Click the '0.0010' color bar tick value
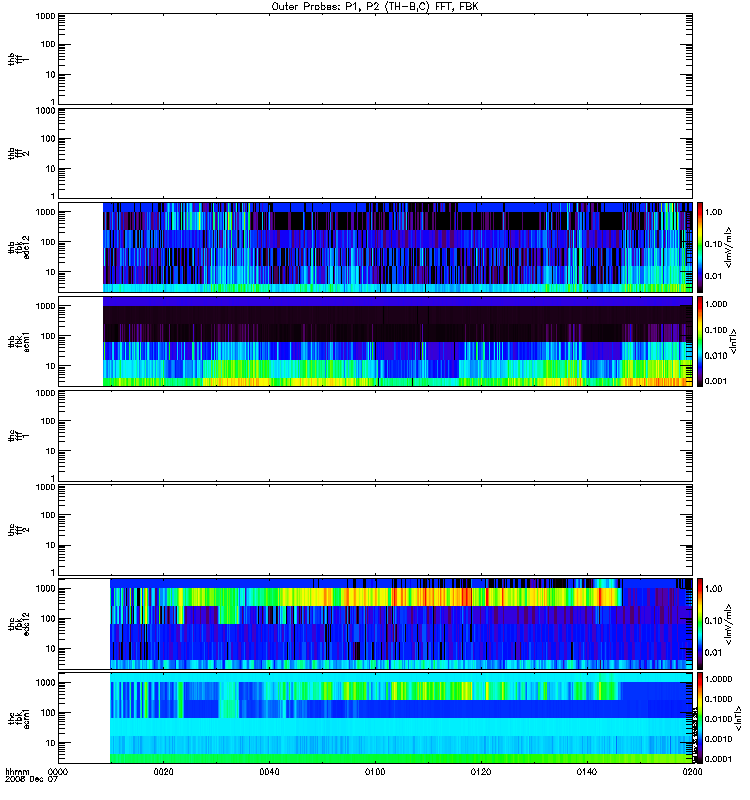The image size is (750, 800). click(x=718, y=739)
